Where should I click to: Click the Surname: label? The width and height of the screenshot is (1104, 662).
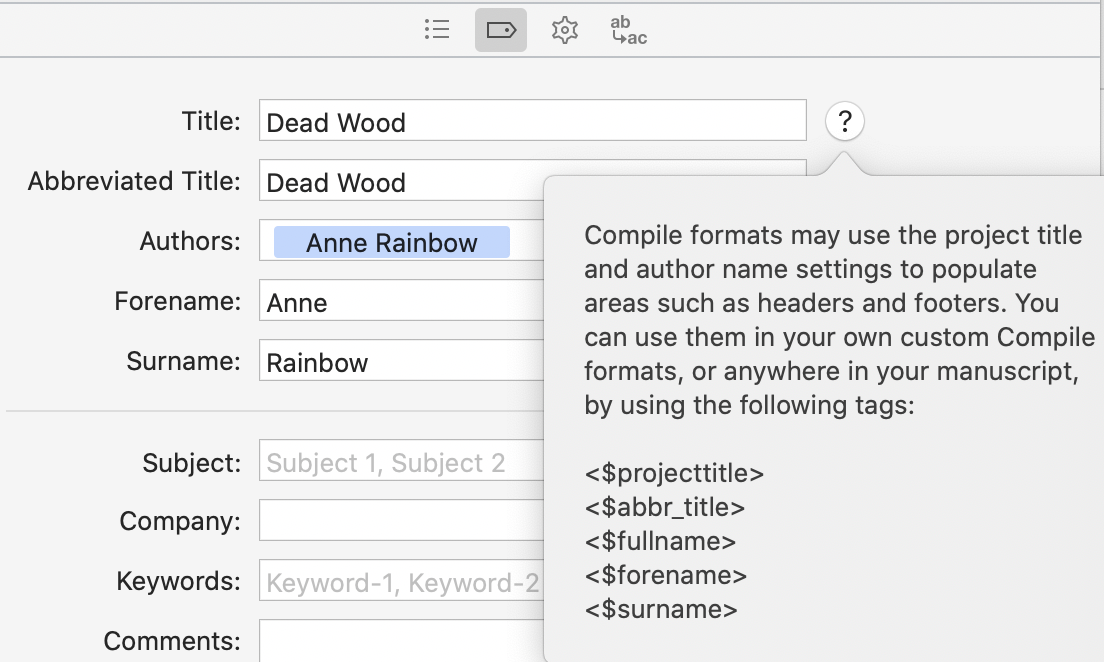[x=184, y=361]
